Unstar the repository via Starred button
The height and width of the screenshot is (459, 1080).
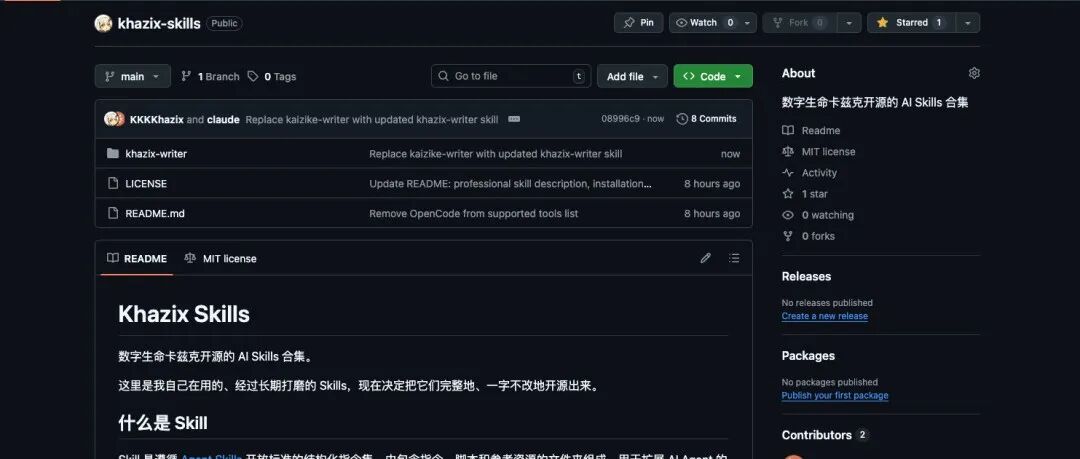click(x=911, y=23)
